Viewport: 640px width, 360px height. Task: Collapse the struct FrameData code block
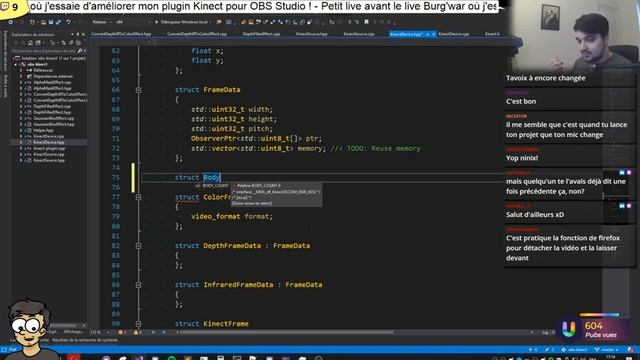pyautogui.click(x=138, y=90)
